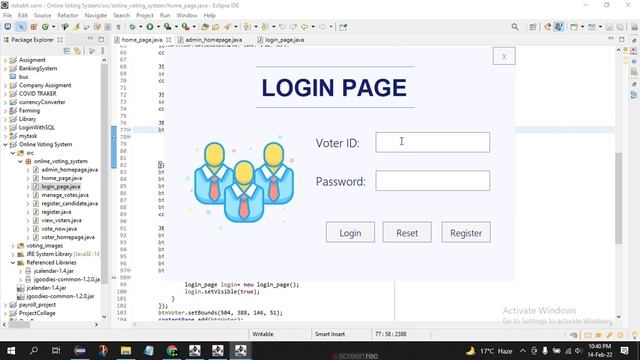Switch to the login_page.java editor tab

coord(284,40)
